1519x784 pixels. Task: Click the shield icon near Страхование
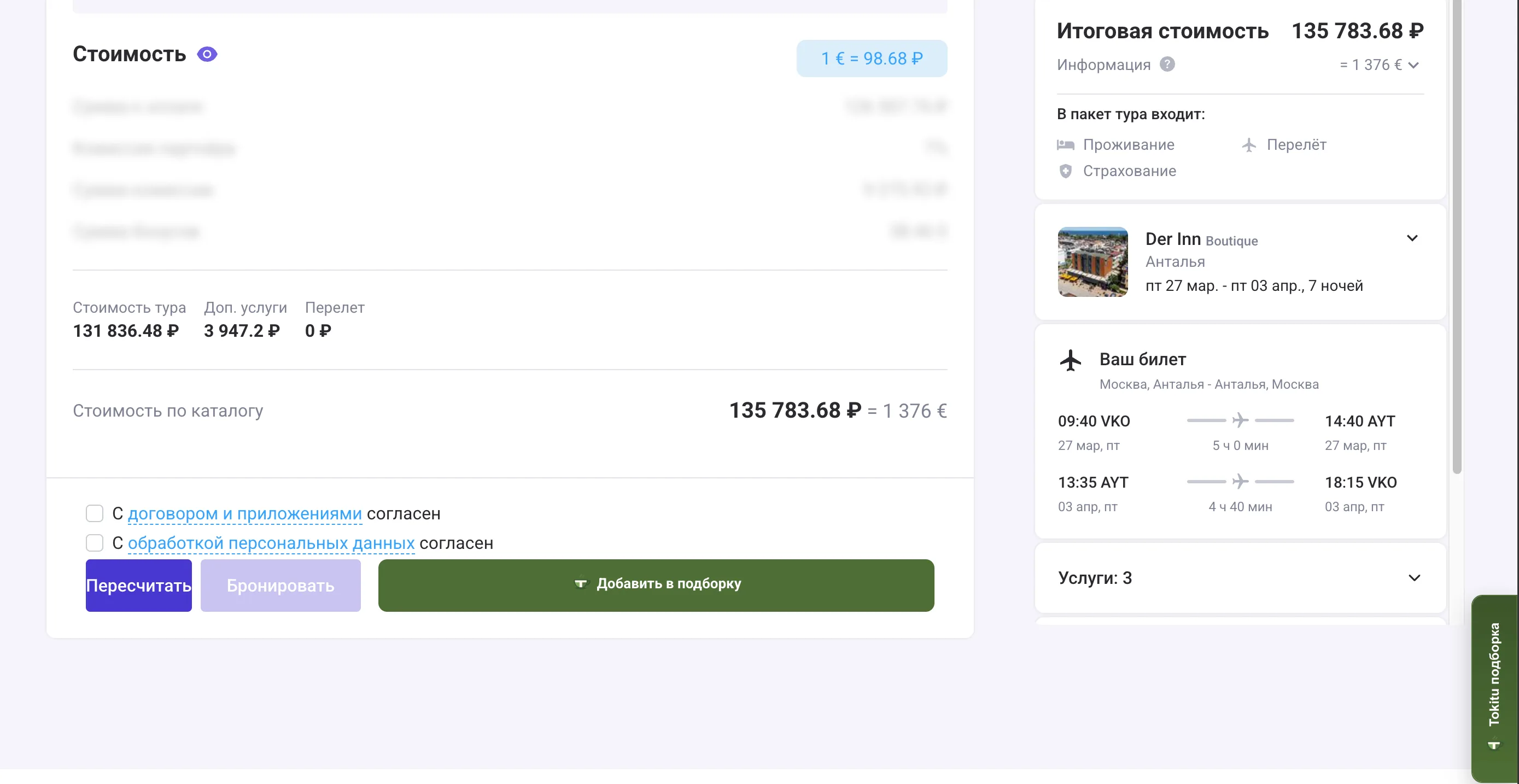coord(1065,171)
